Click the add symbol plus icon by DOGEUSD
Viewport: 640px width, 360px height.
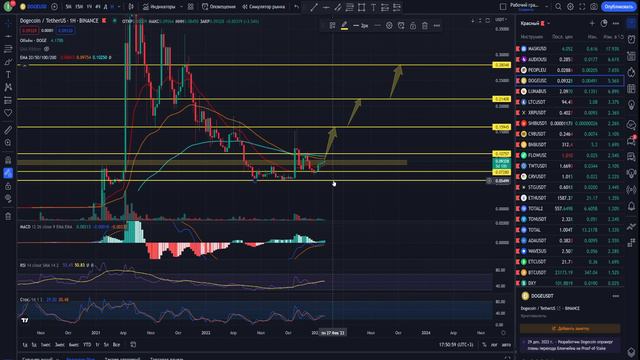click(x=54, y=7)
